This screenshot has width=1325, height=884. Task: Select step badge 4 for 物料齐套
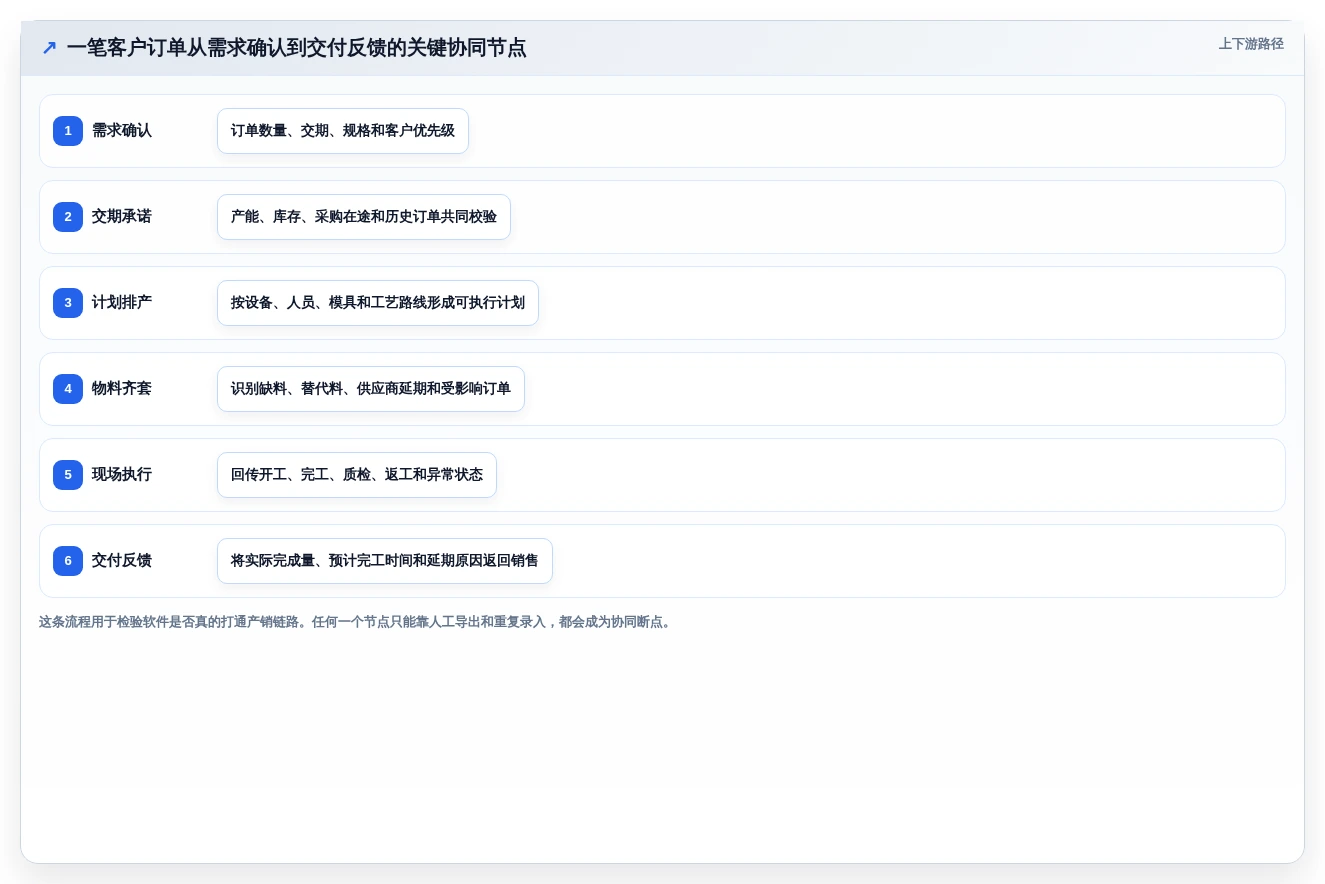point(68,389)
